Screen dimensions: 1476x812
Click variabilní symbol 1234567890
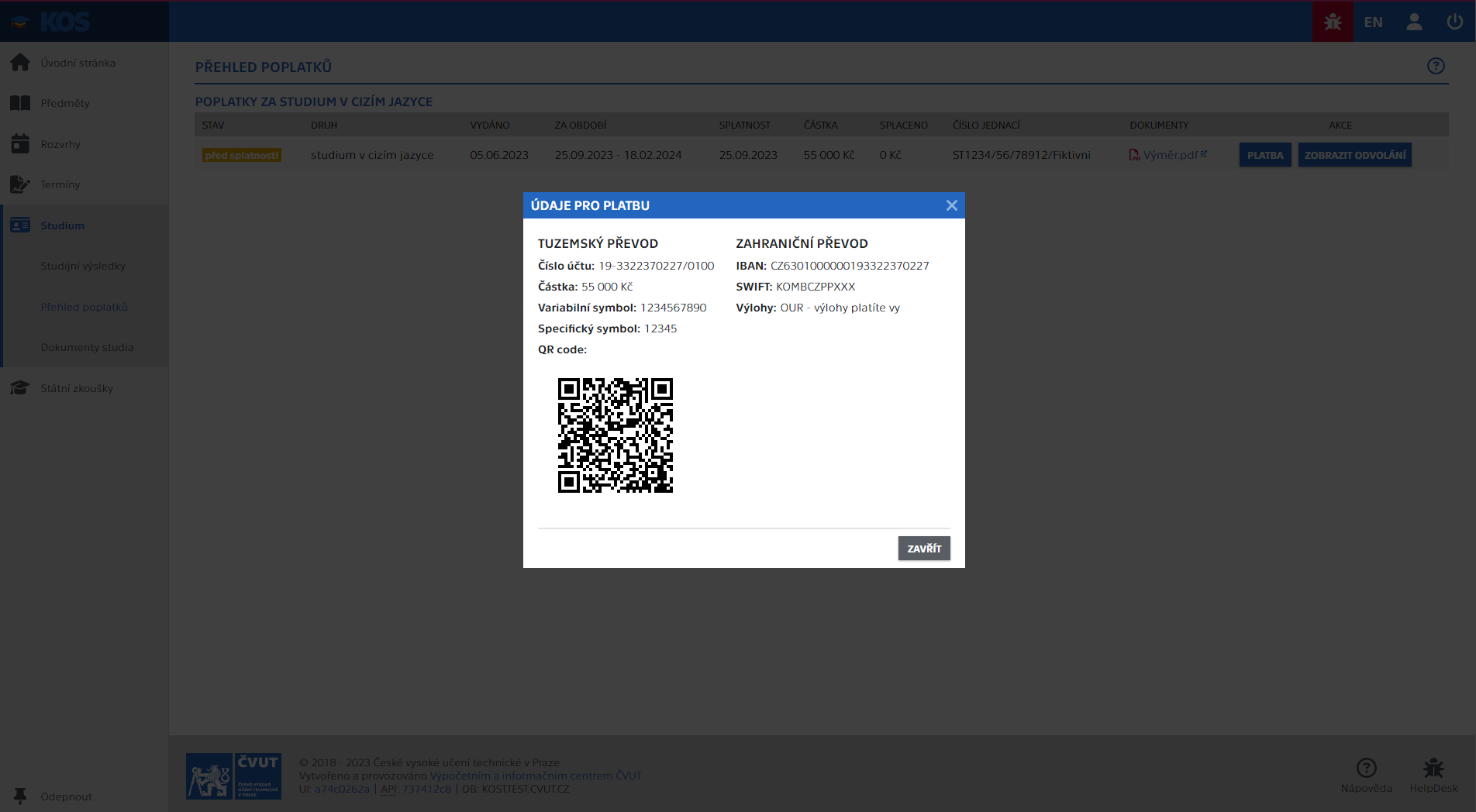[673, 308]
